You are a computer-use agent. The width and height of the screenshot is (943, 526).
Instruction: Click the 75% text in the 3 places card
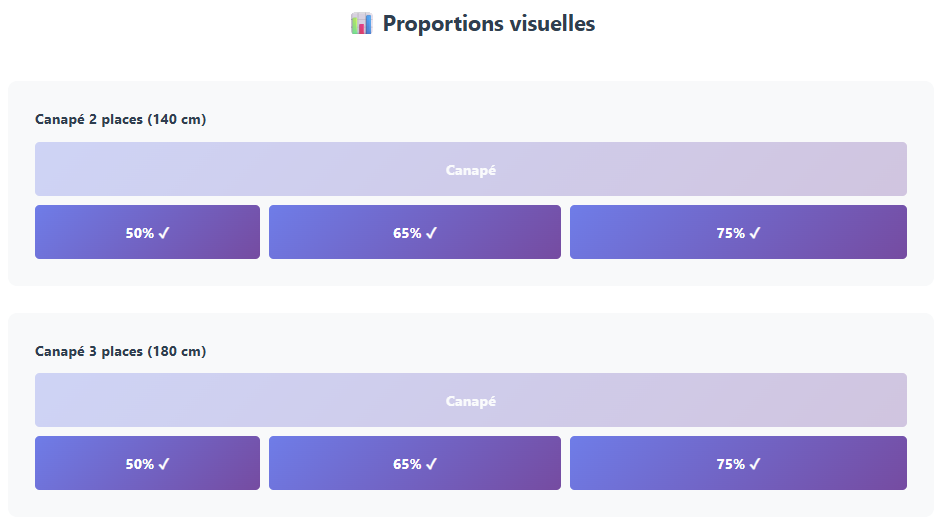click(730, 464)
